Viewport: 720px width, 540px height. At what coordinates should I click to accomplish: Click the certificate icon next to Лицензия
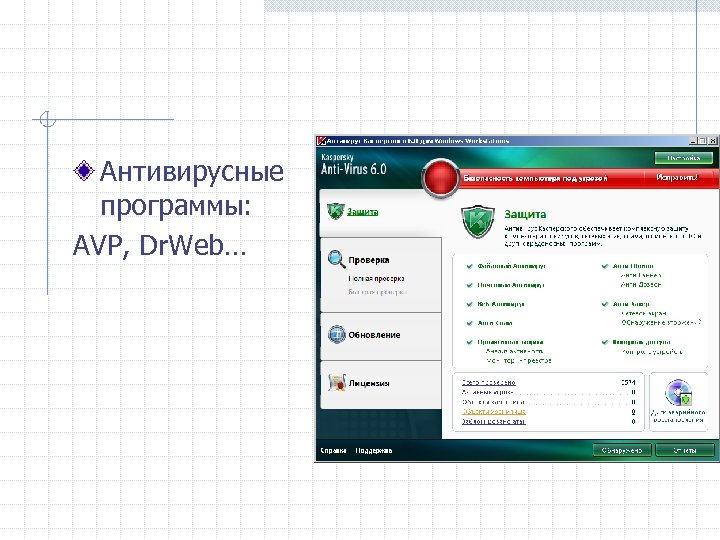point(337,382)
